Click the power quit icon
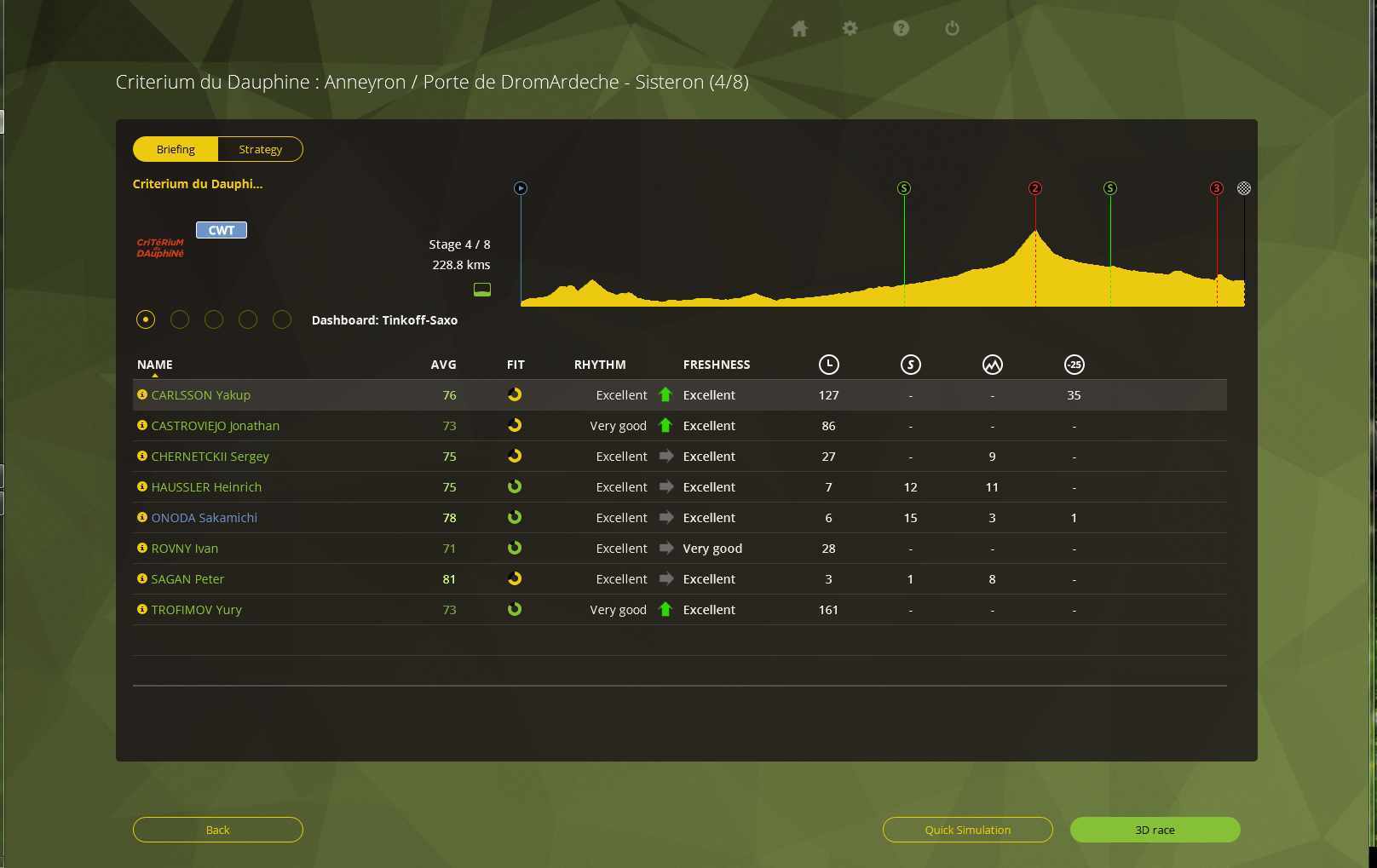 click(952, 28)
